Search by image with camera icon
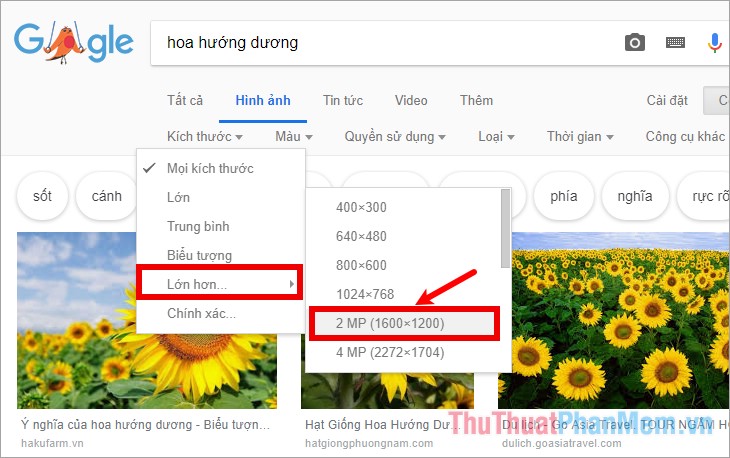The width and height of the screenshot is (730, 458). click(635, 42)
